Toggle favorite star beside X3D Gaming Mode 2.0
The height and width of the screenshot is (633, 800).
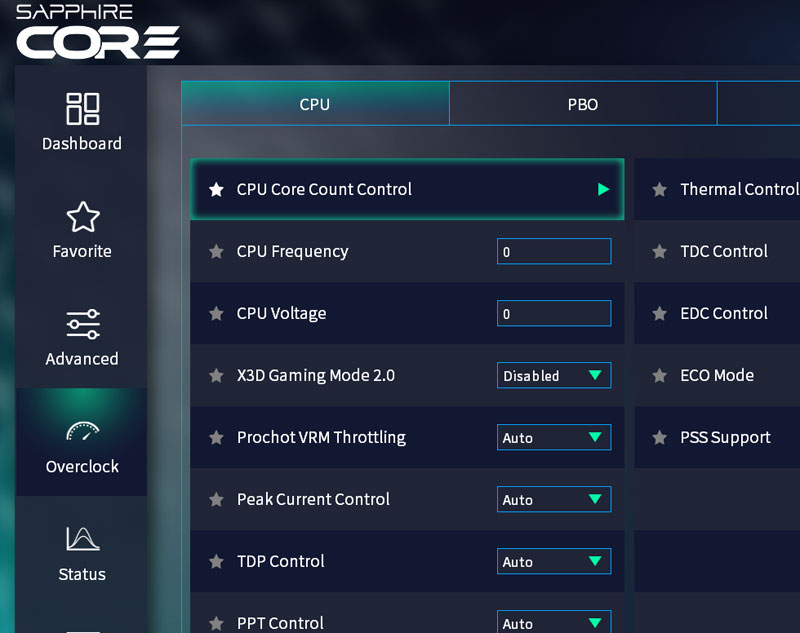pos(215,376)
